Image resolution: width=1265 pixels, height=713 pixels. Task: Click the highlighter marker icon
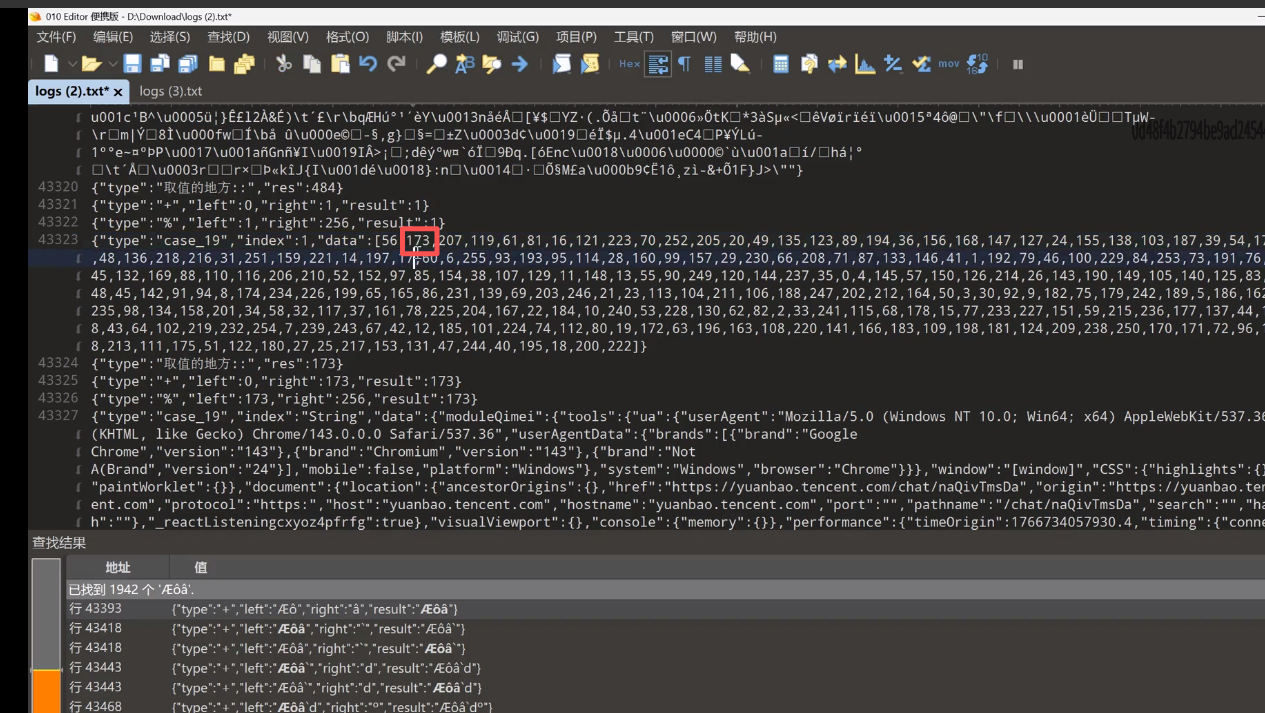point(740,64)
